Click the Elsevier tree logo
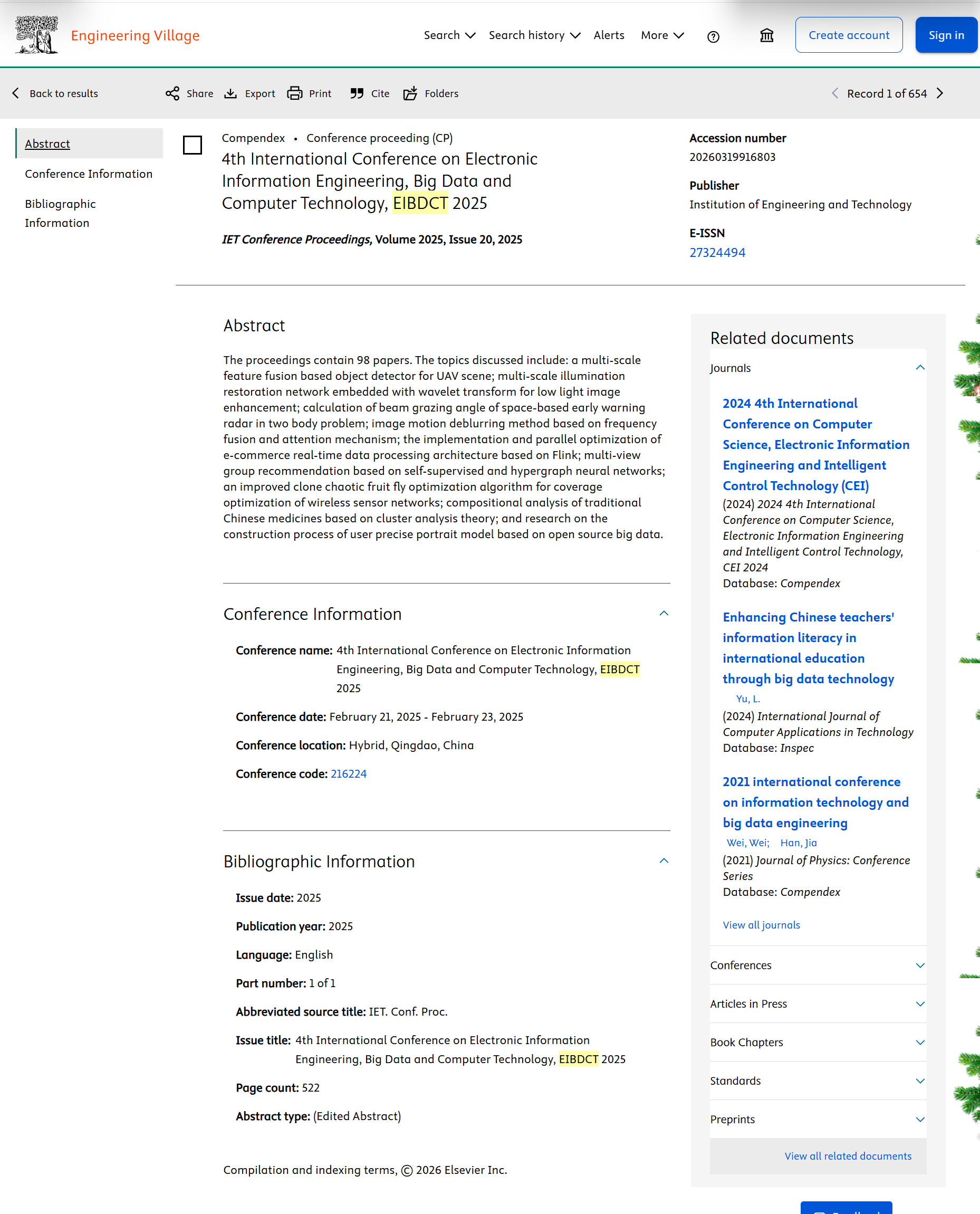This screenshot has width=980, height=1214. [37, 35]
